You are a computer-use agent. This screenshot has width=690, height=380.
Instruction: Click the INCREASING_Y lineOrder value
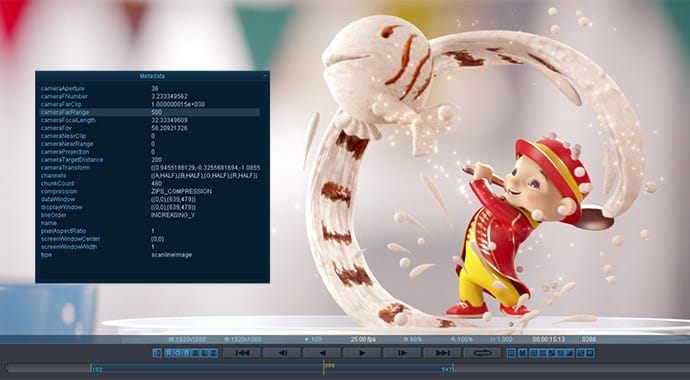pyautogui.click(x=173, y=215)
